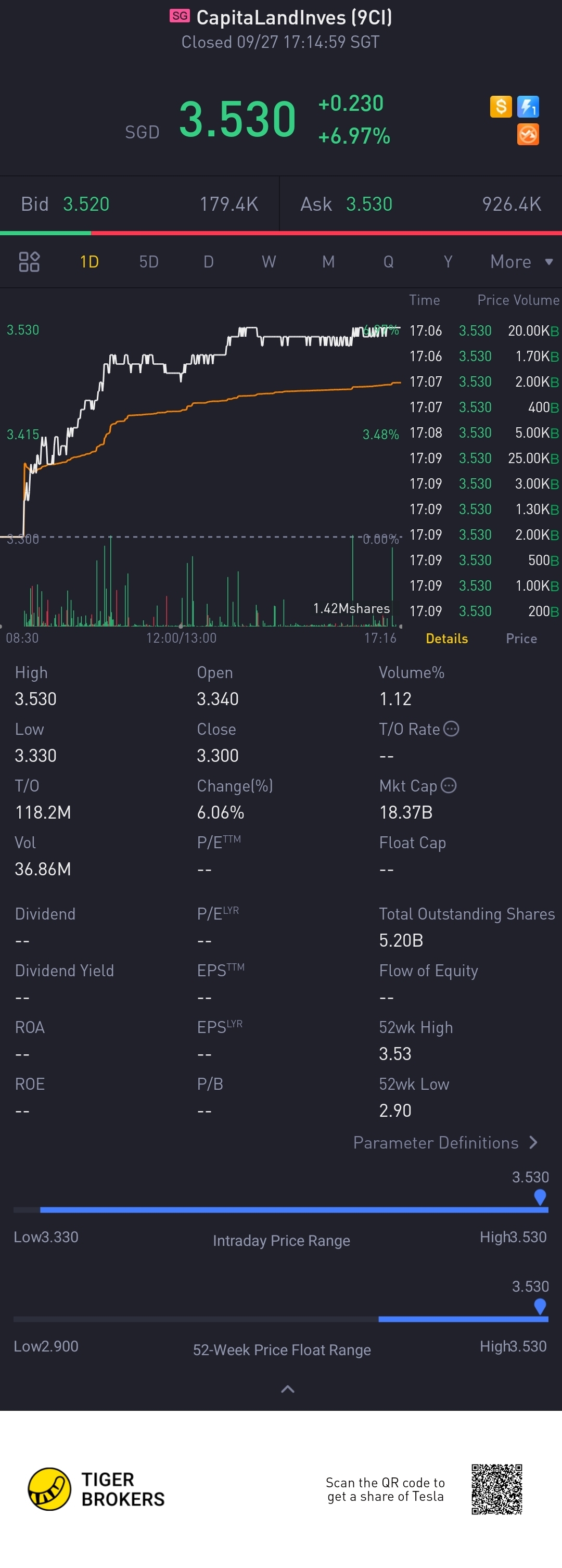Select the Details tab in trades list
Image resolution: width=562 pixels, height=1568 pixels.
pyautogui.click(x=446, y=638)
